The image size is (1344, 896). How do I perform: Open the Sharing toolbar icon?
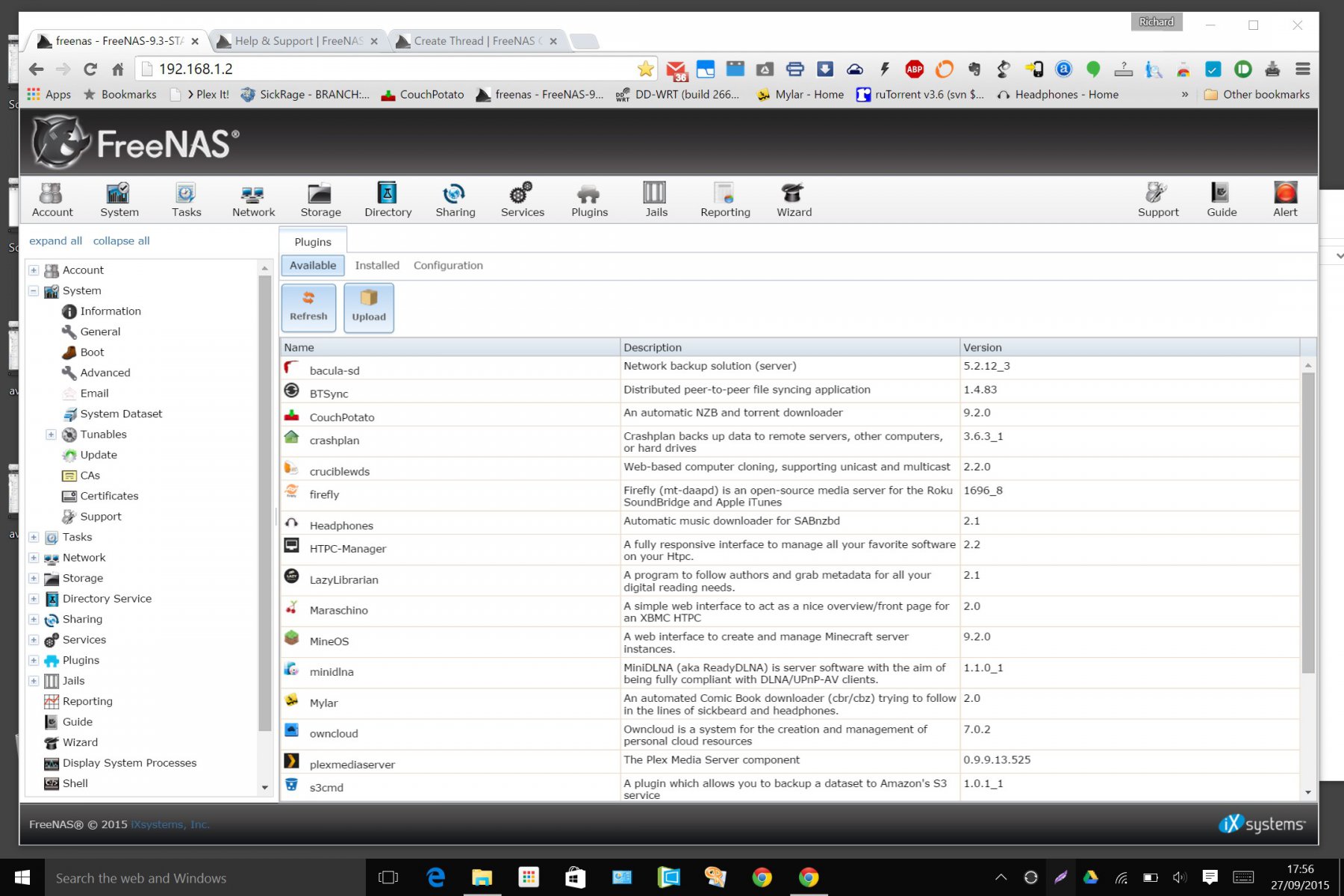point(455,199)
